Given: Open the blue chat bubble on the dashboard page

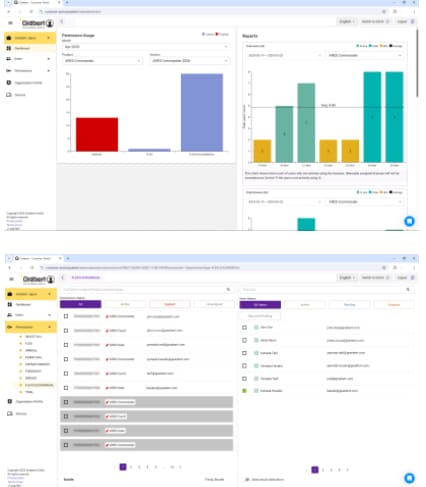Looking at the screenshot, I should click(409, 221).
